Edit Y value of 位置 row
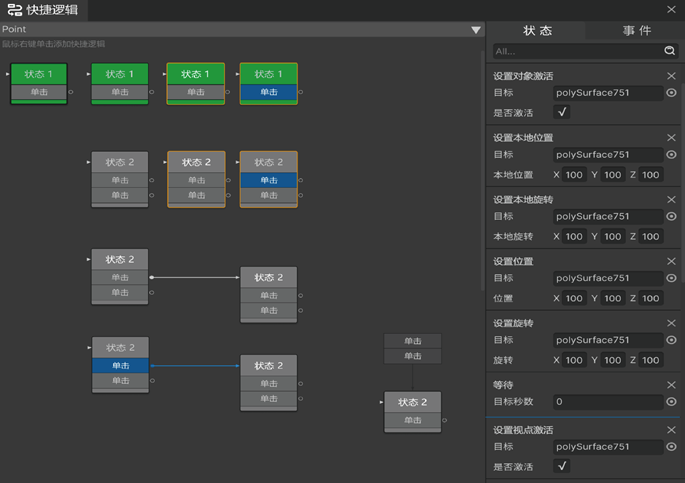 click(x=612, y=298)
